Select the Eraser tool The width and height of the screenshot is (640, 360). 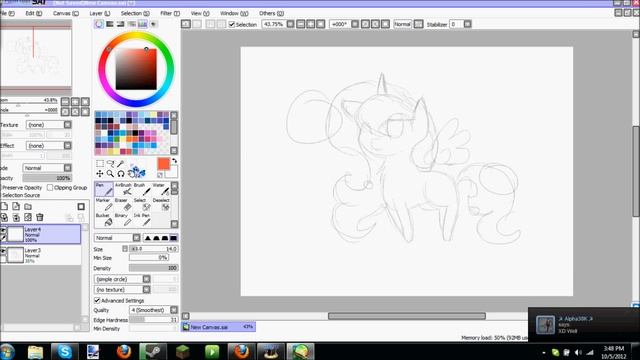pos(123,204)
